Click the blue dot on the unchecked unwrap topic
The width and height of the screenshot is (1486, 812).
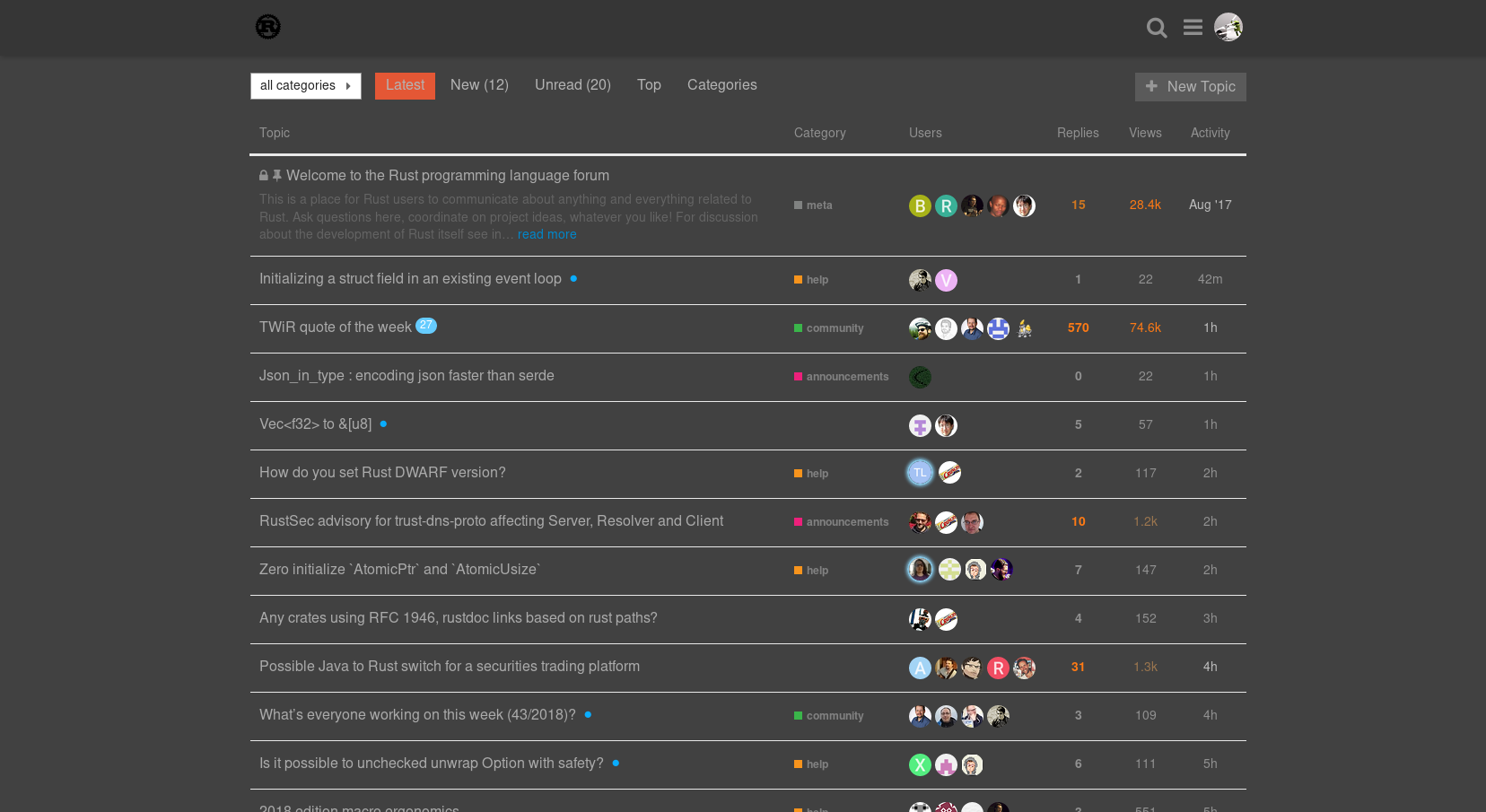(616, 763)
